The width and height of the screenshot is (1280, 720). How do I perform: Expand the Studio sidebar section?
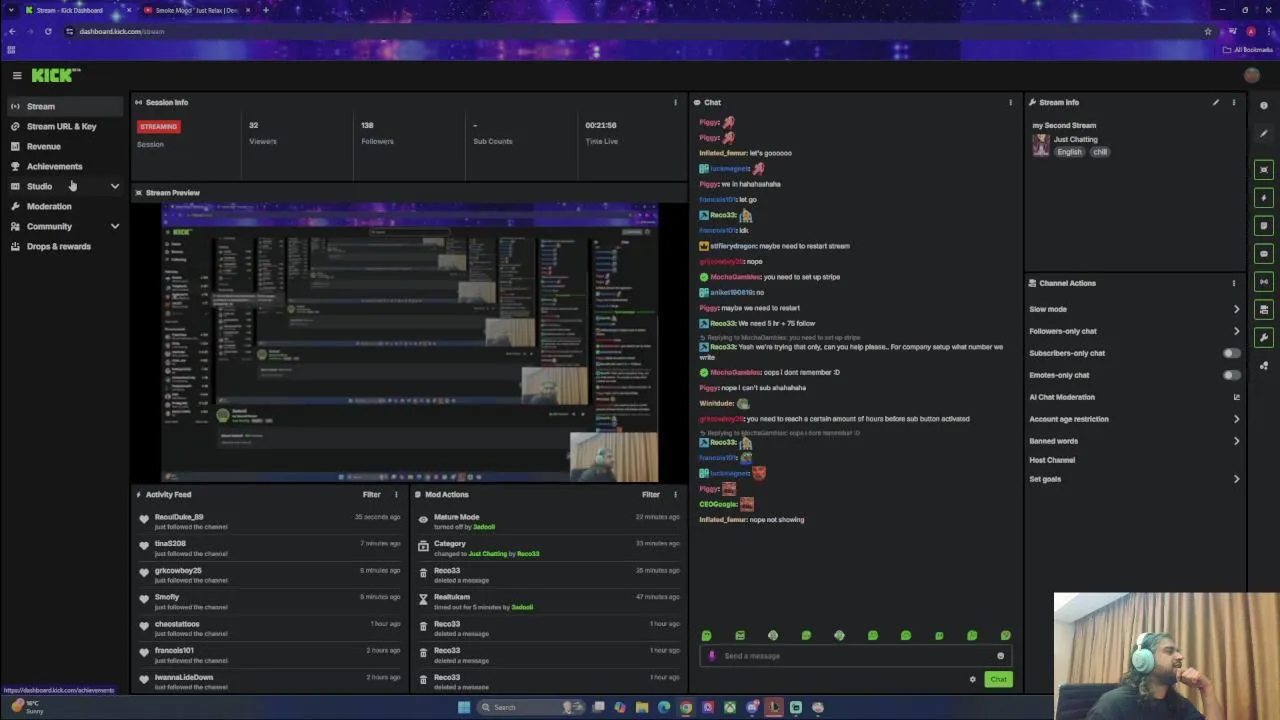[114, 187]
